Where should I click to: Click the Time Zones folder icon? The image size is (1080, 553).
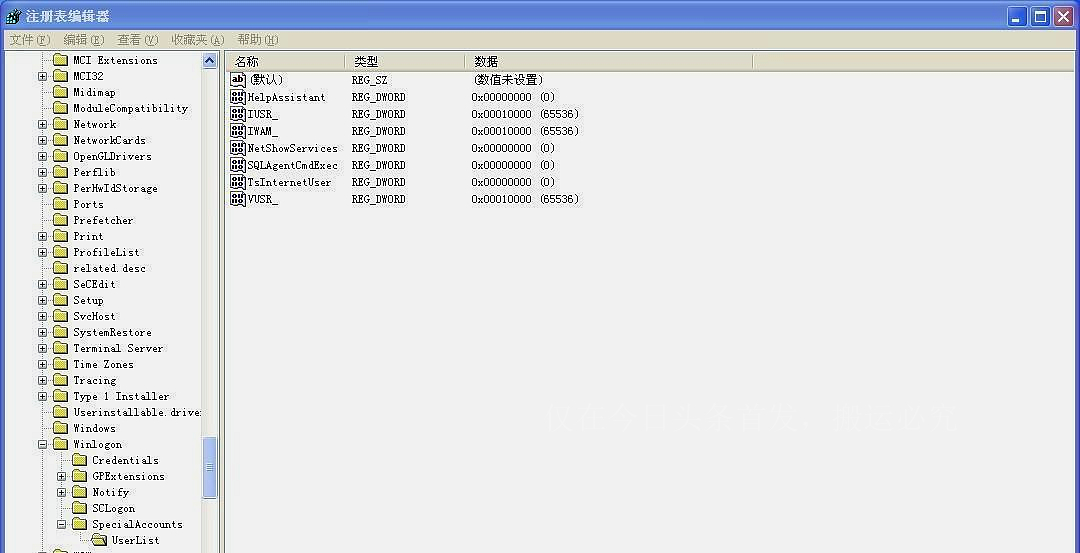click(x=61, y=364)
